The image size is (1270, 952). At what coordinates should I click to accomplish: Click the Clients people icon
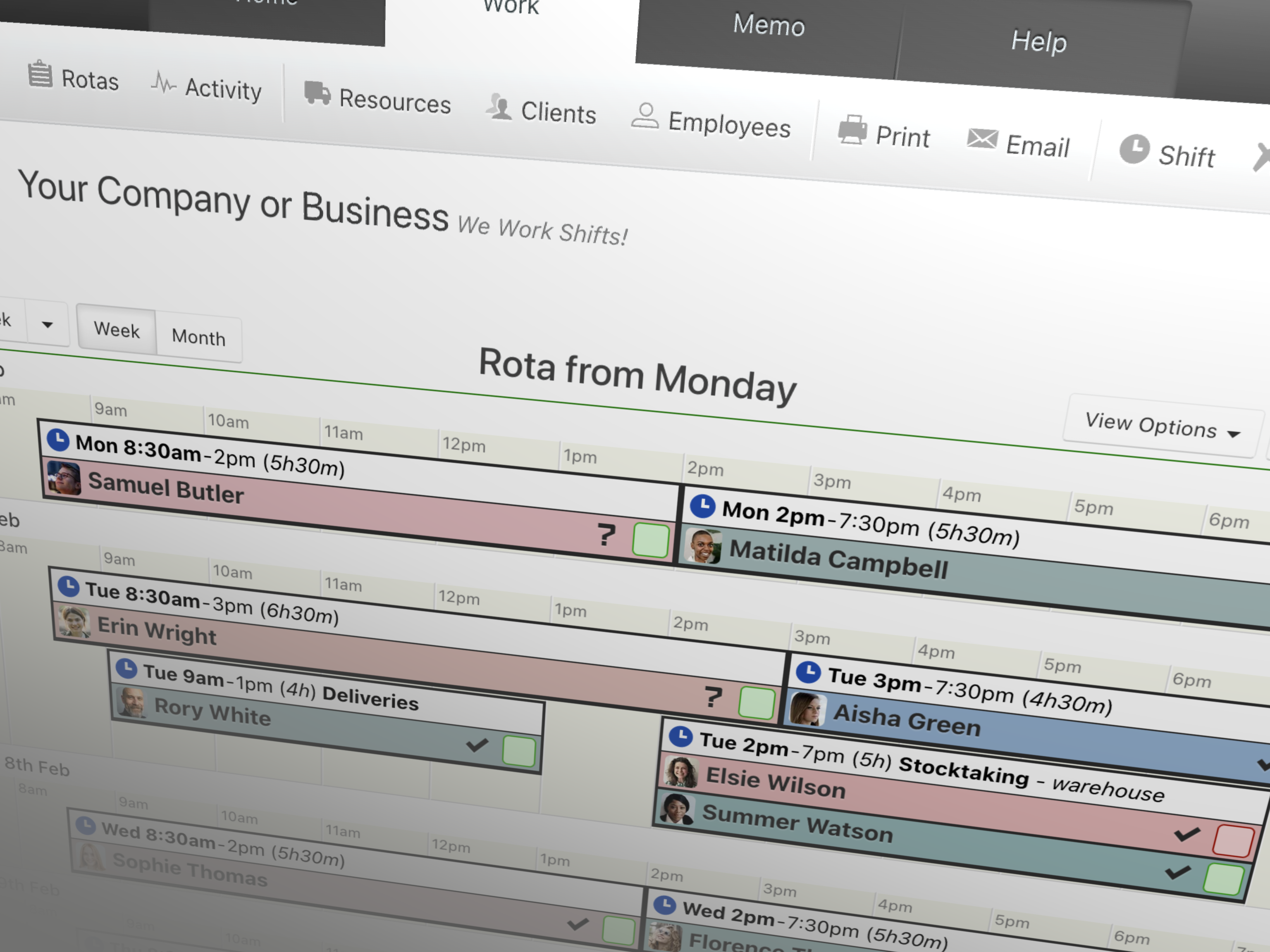coord(499,107)
